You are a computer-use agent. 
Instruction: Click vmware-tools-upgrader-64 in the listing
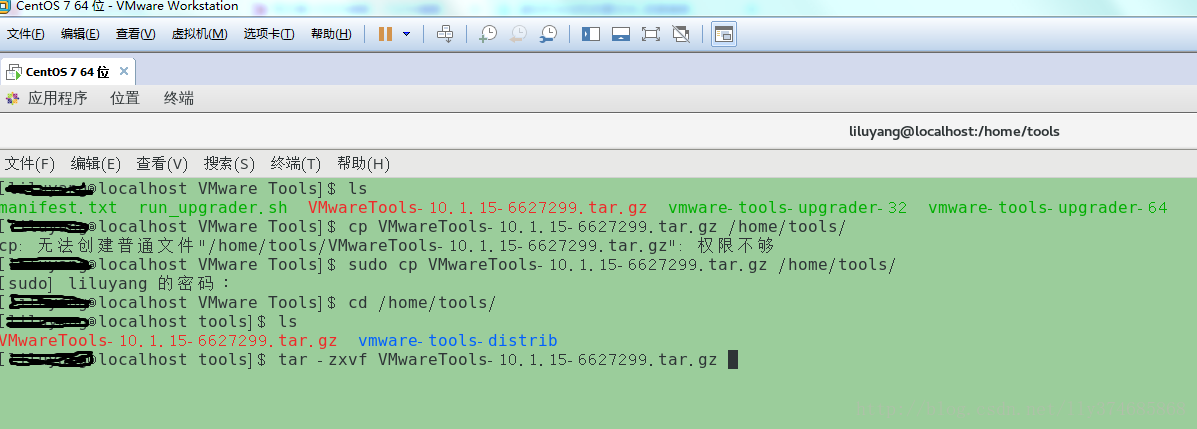(1048, 208)
